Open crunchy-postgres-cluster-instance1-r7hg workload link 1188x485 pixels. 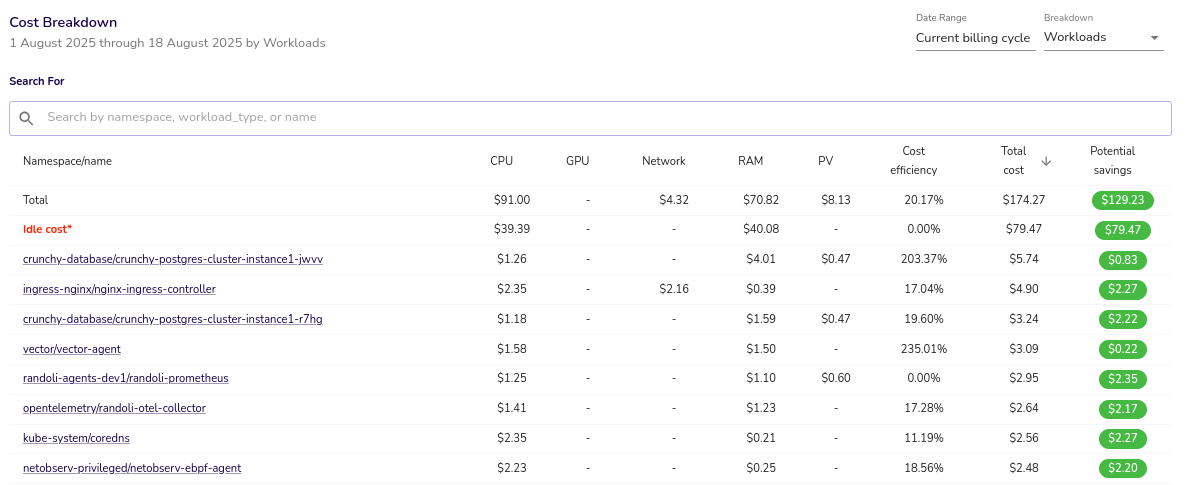[172, 320]
